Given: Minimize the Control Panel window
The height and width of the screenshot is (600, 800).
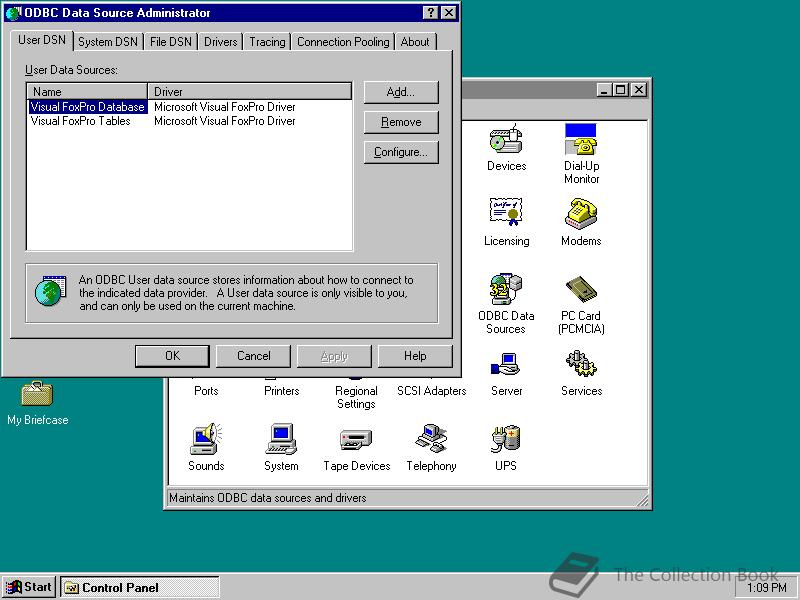Looking at the screenshot, I should point(605,90).
